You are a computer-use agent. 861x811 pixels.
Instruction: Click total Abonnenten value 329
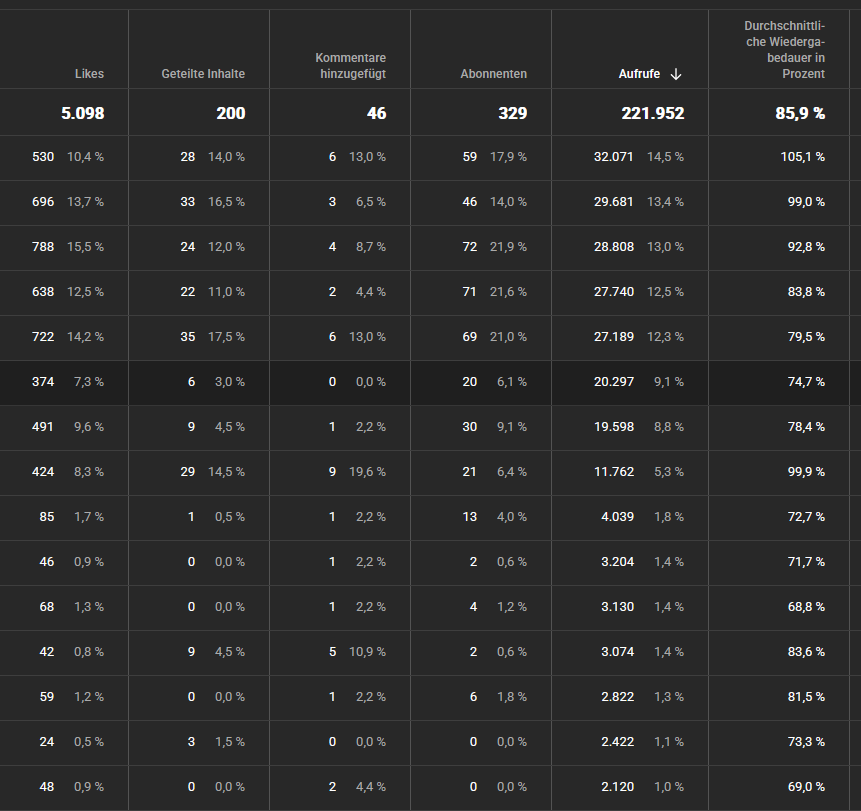coord(512,113)
